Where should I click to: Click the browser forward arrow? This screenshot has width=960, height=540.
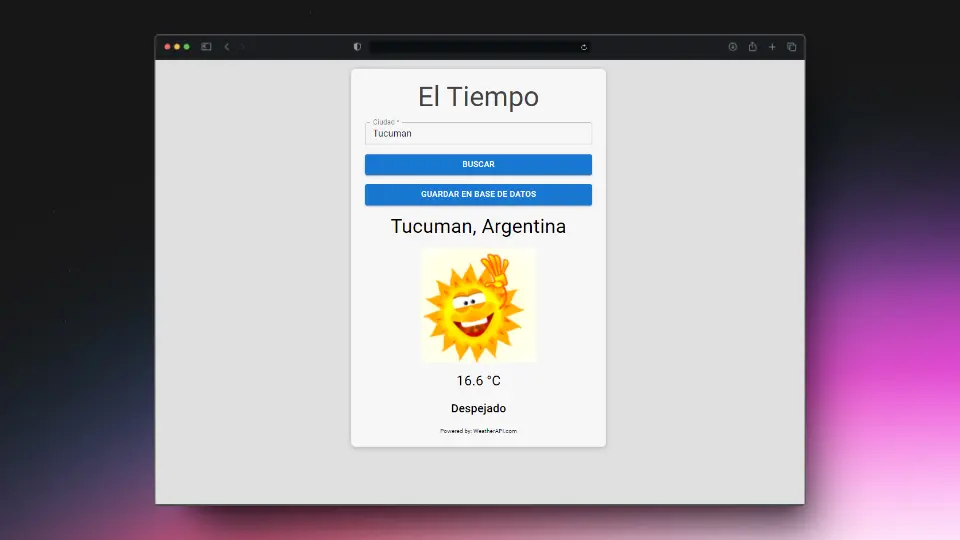click(242, 47)
